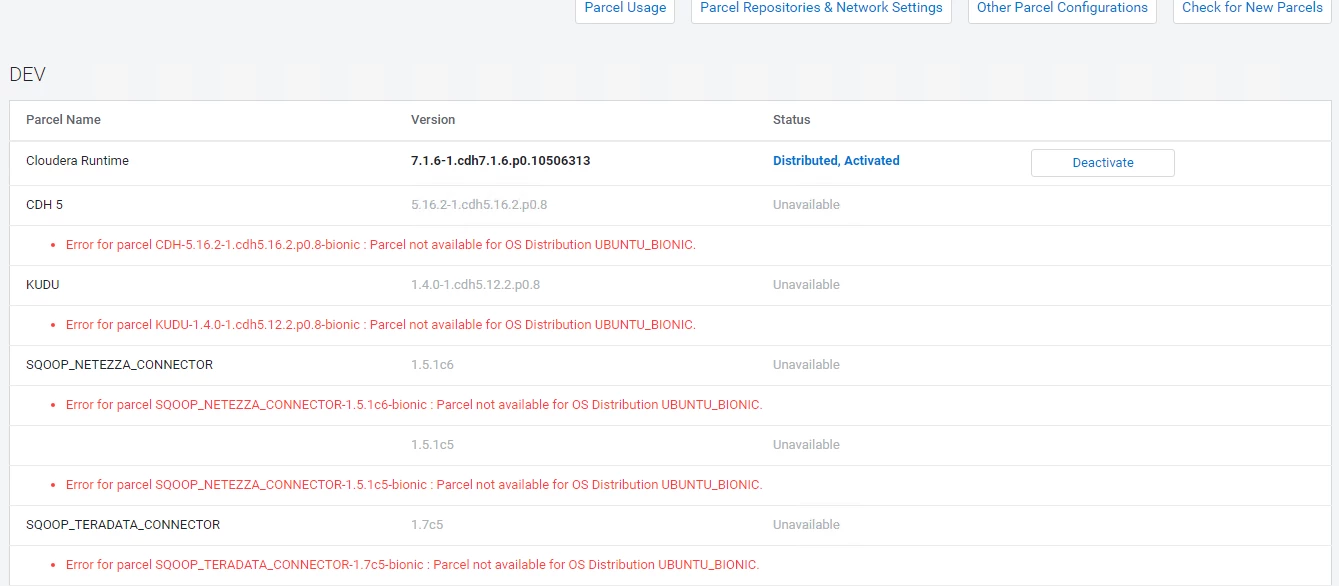Click the Distributed, Activated status text
1339x586 pixels.
coord(836,161)
